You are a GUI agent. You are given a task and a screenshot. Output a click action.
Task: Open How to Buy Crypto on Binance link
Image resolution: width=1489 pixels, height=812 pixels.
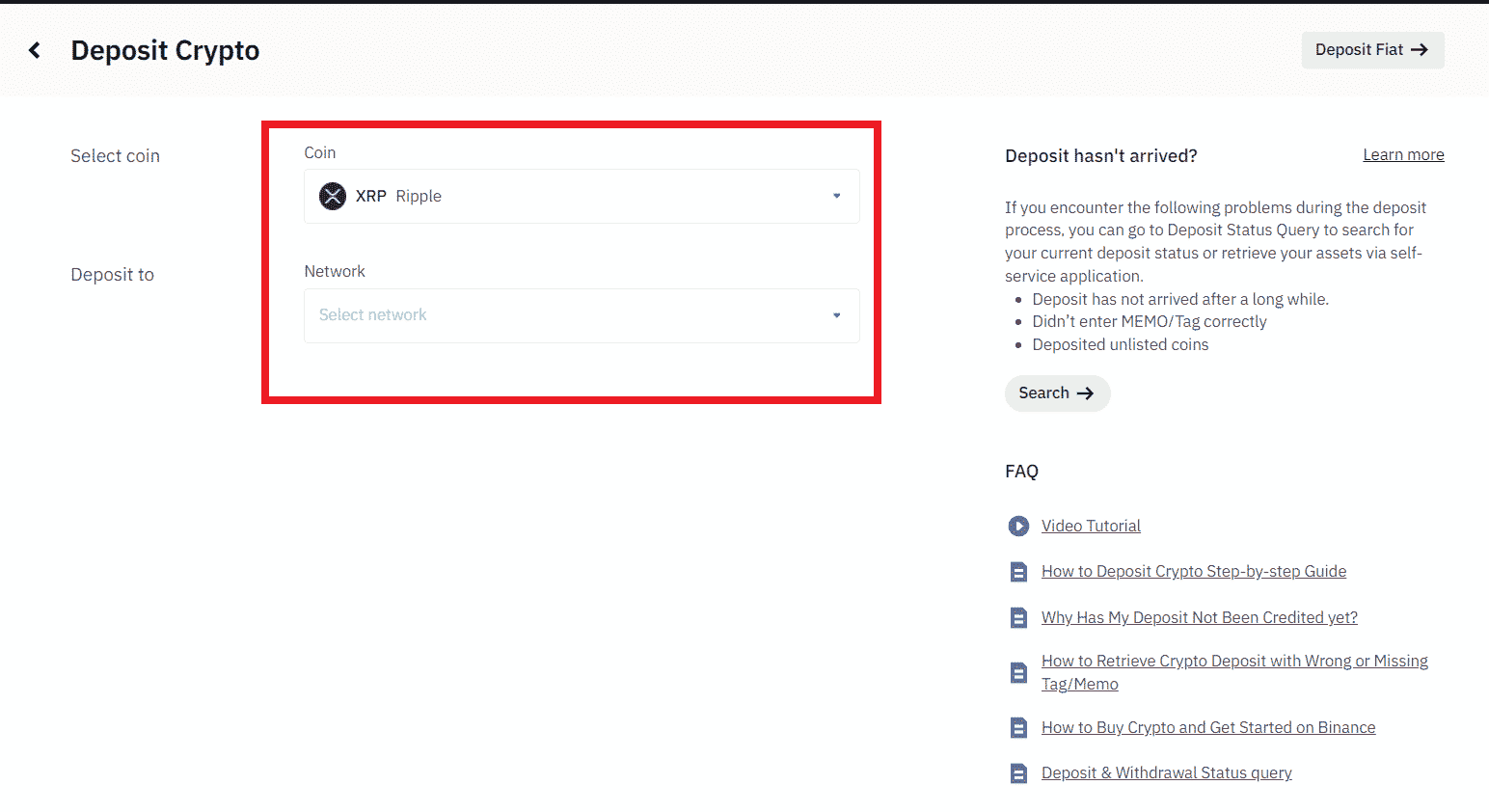1208,727
